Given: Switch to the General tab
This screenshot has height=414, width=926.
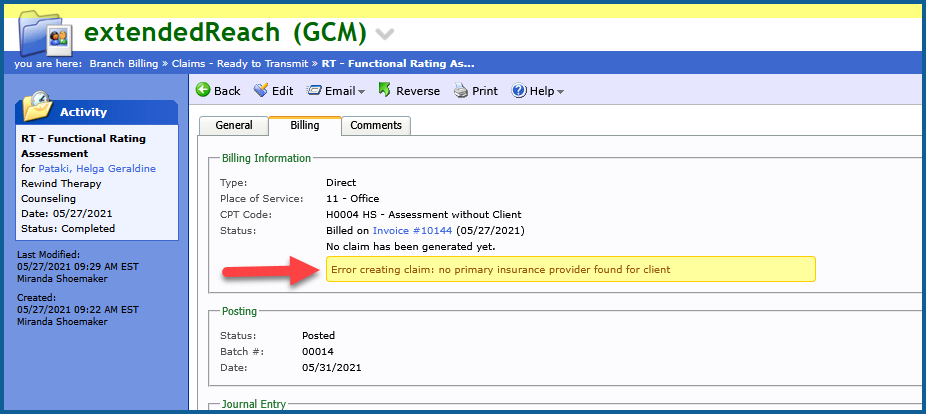Looking at the screenshot, I should click(234, 126).
